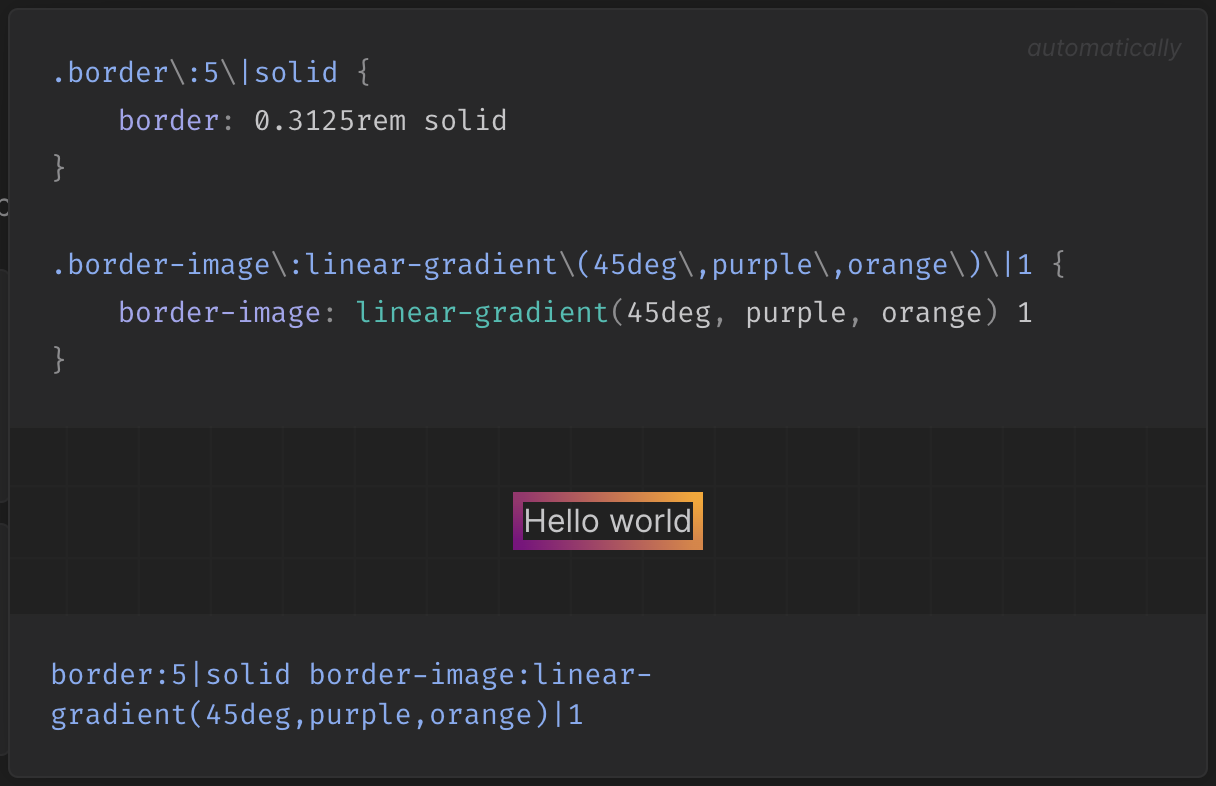Click the "border: 0.3125rem solid" declaration
The height and width of the screenshot is (786, 1216).
click(x=313, y=121)
